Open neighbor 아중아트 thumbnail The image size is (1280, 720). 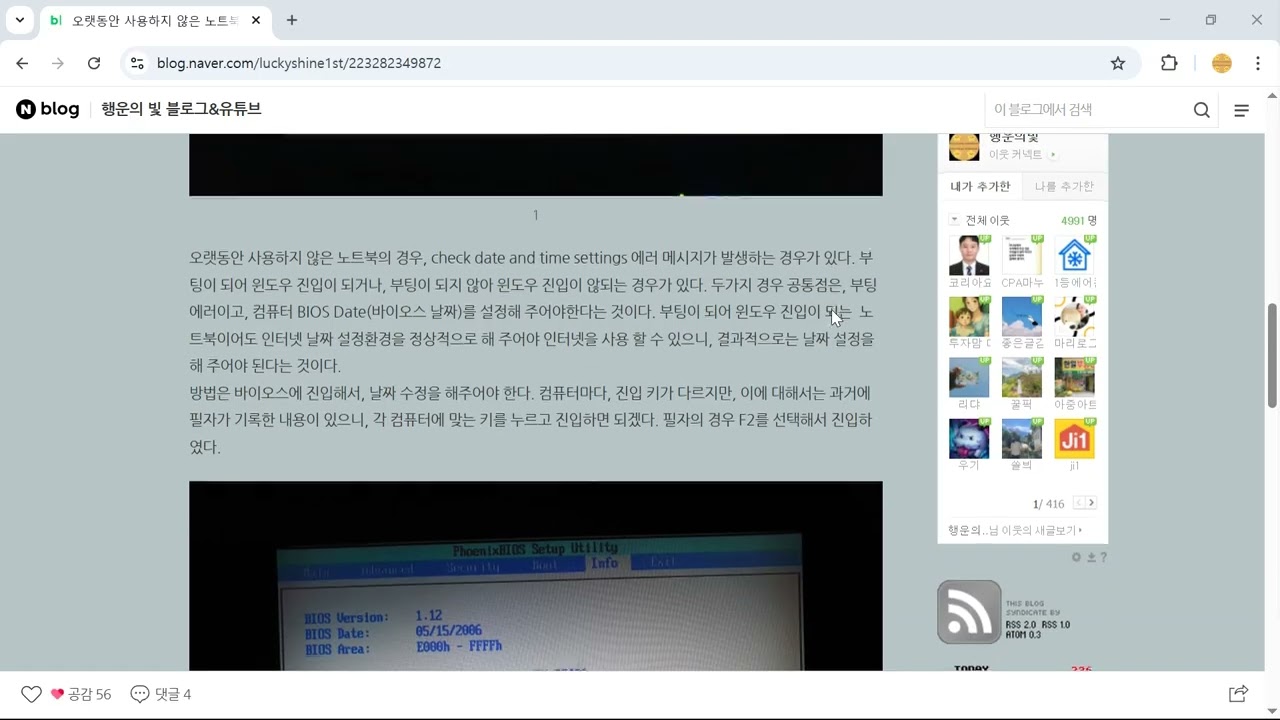[x=1075, y=378]
